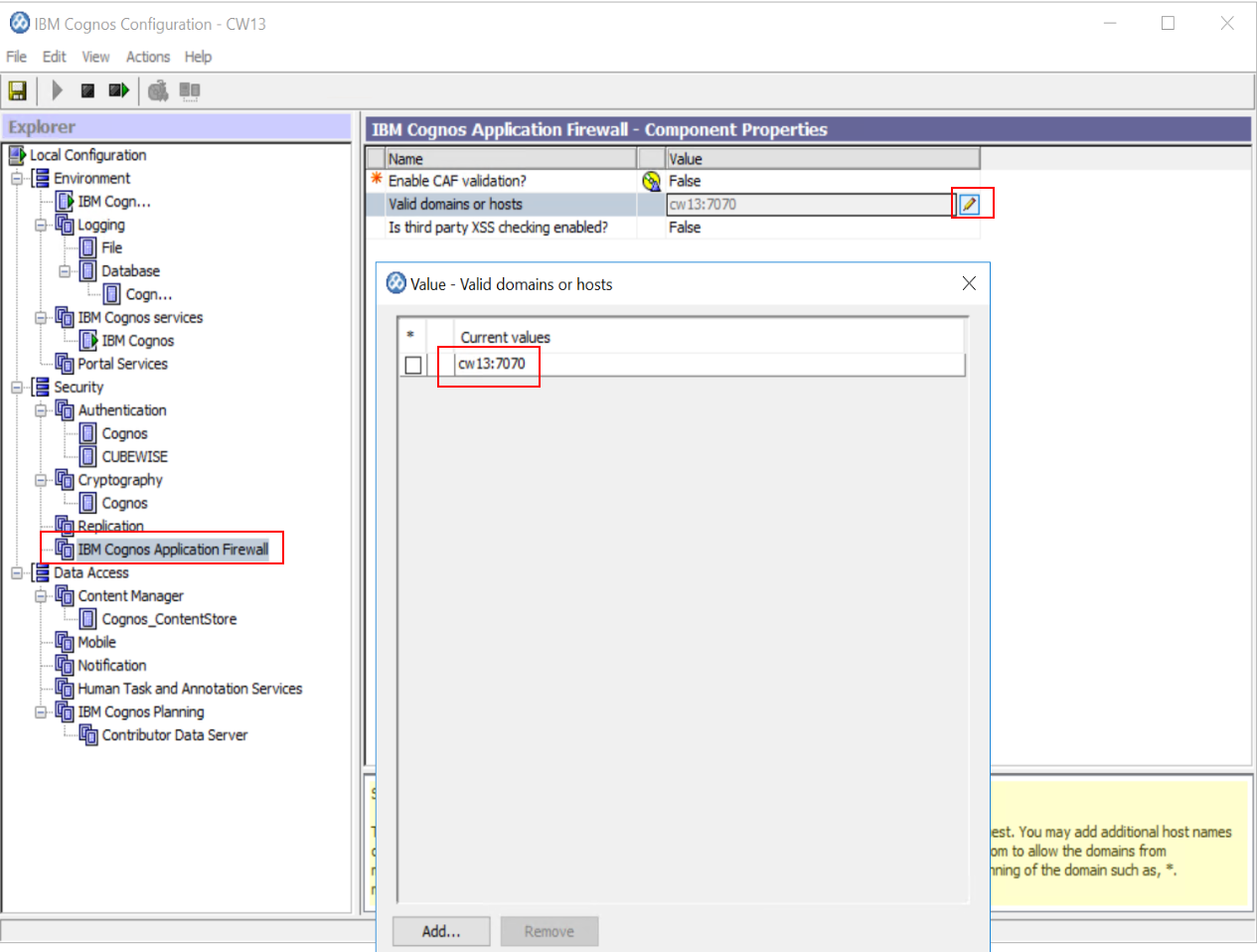Collapse the IBM Cognos services node
This screenshot has width=1257, height=952.
(x=41, y=318)
